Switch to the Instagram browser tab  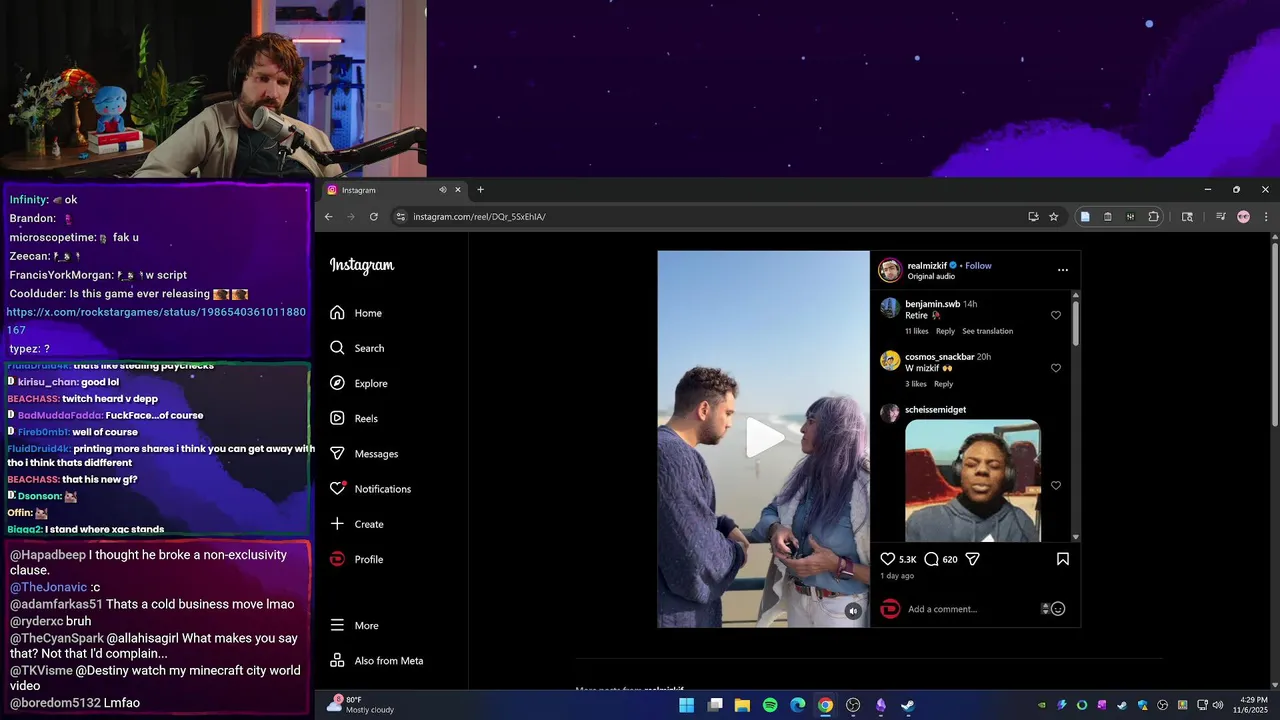(394, 190)
